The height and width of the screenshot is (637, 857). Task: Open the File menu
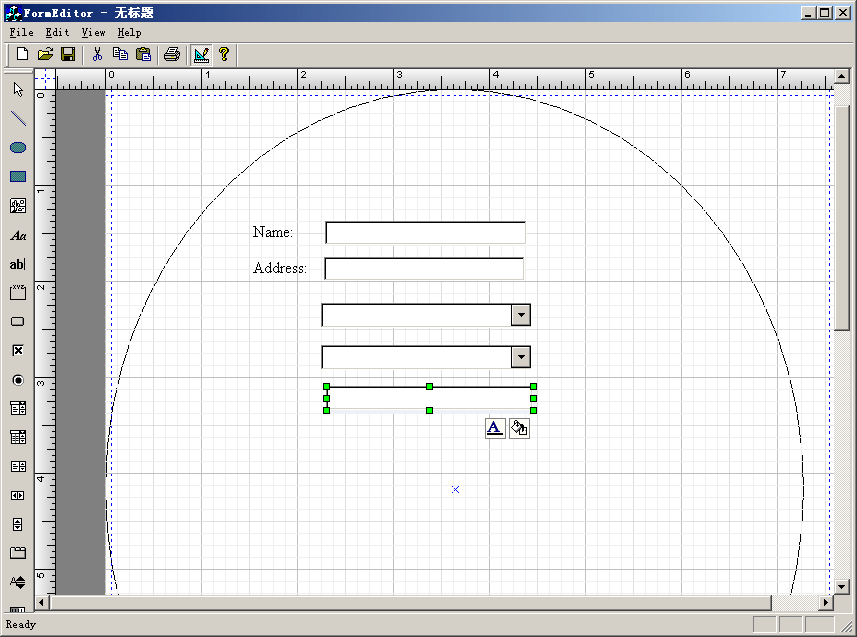pyautogui.click(x=21, y=32)
